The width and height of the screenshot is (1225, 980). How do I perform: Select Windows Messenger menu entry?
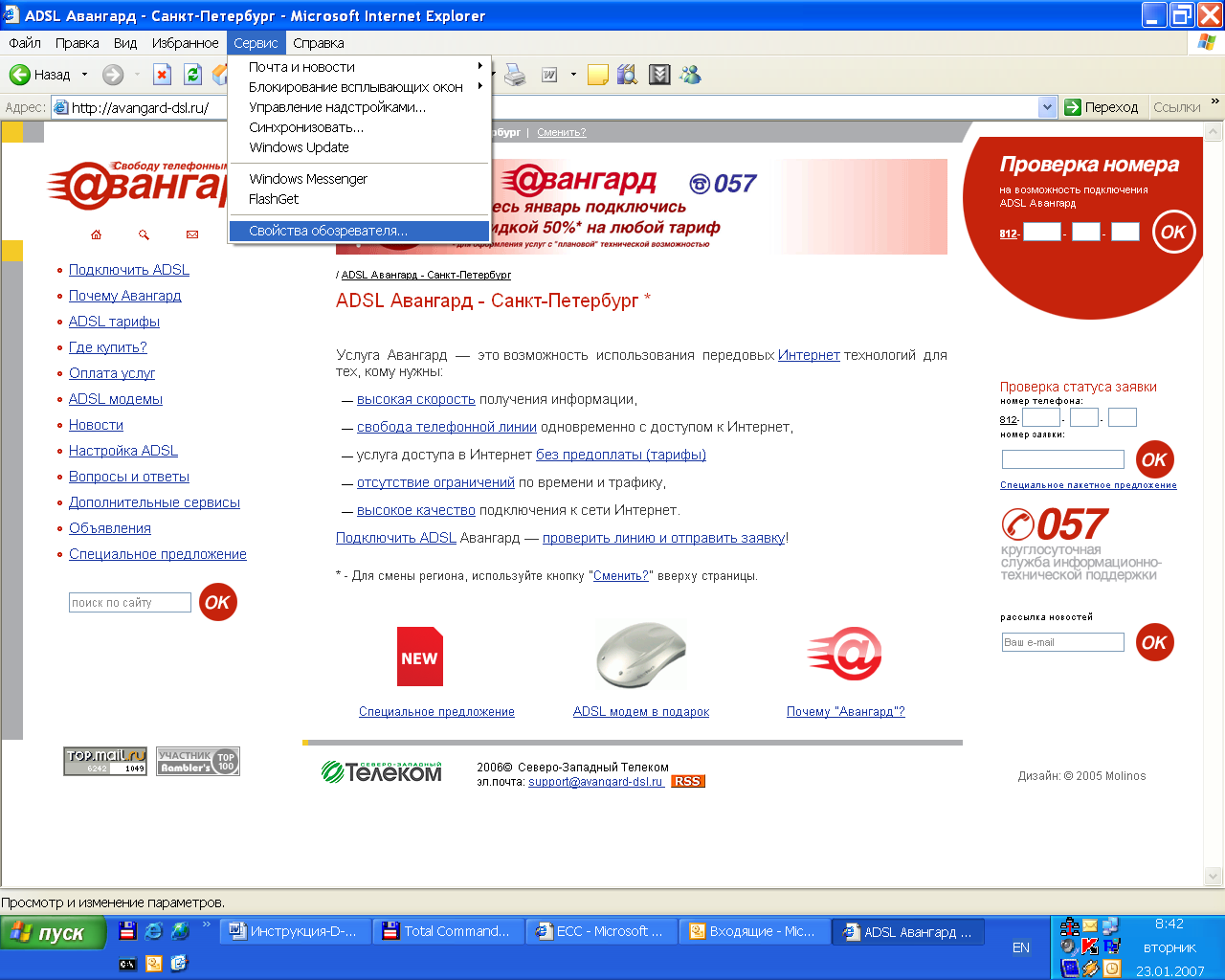359,179
